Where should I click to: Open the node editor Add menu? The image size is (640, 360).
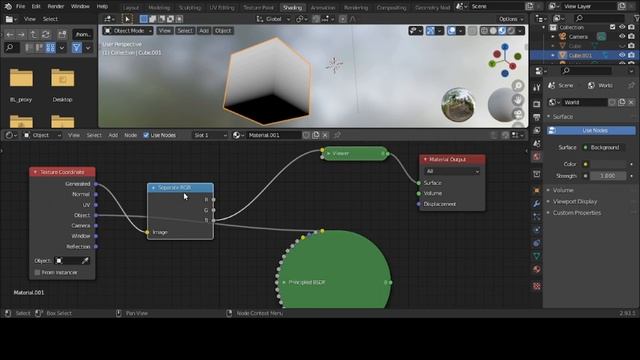[x=113, y=135]
